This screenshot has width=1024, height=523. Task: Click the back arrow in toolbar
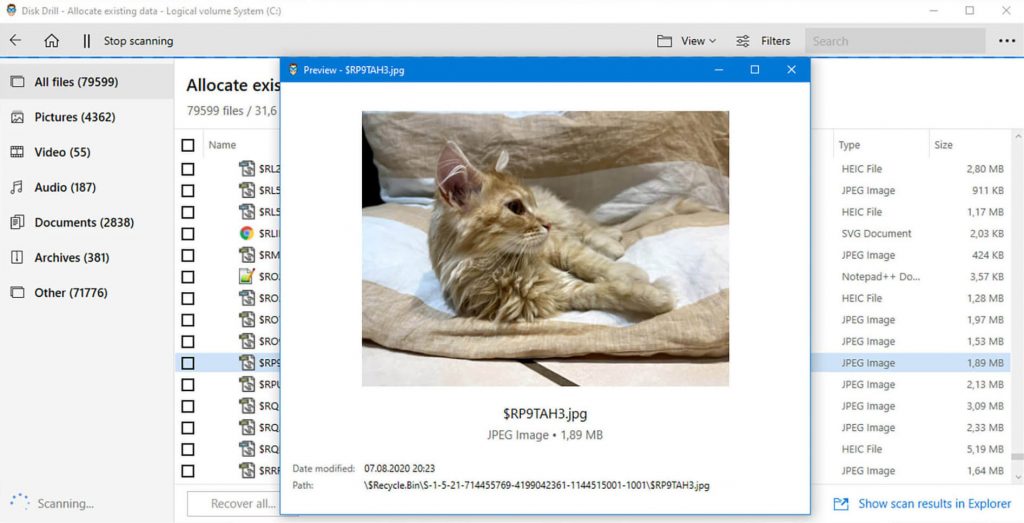pos(16,41)
